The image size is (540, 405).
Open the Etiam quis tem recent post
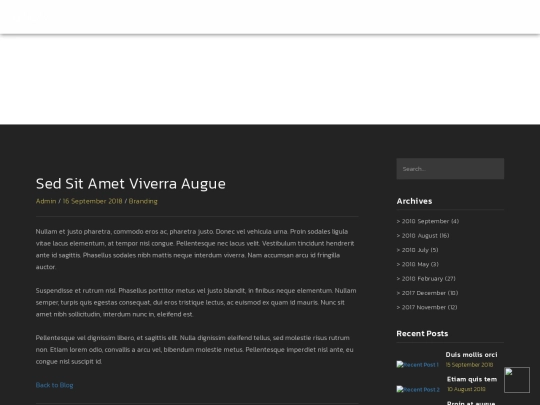(x=472, y=379)
